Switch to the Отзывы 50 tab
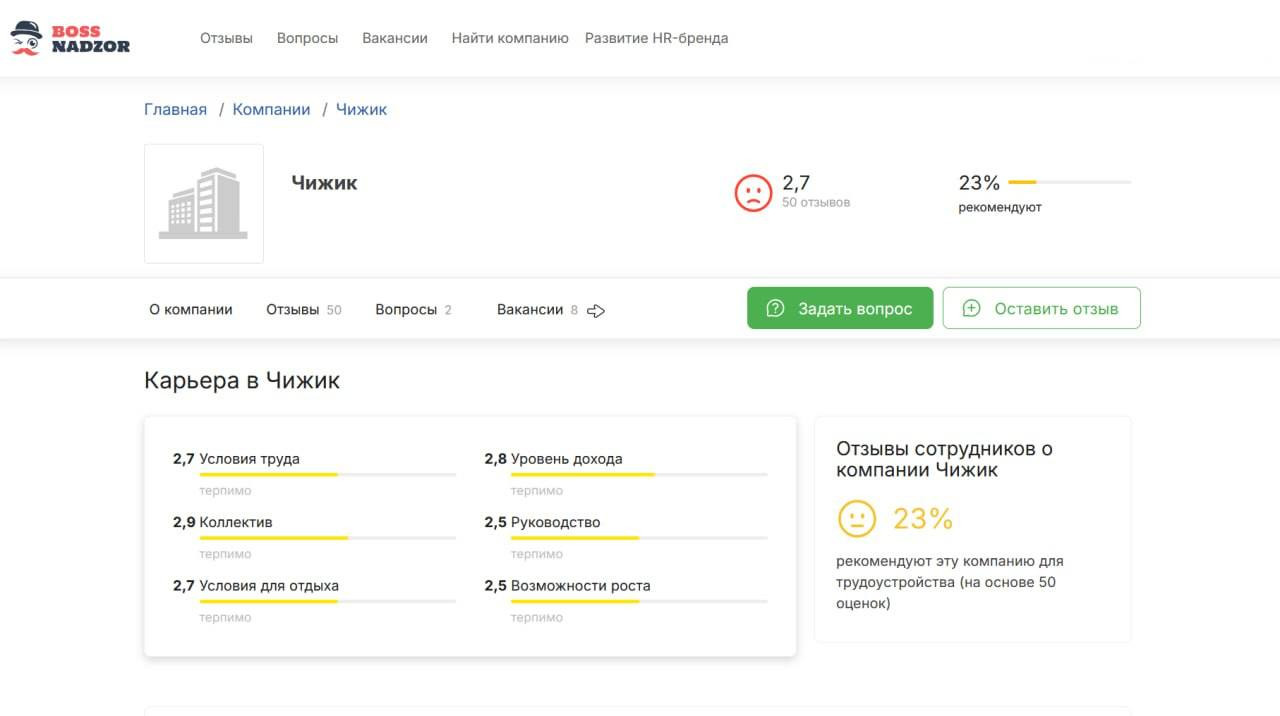1280x716 pixels. pos(303,310)
